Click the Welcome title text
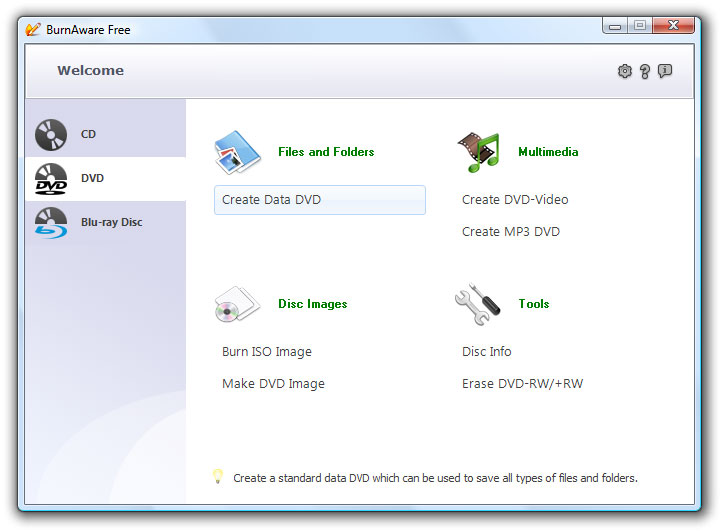This screenshot has width=723, height=532. (91, 71)
